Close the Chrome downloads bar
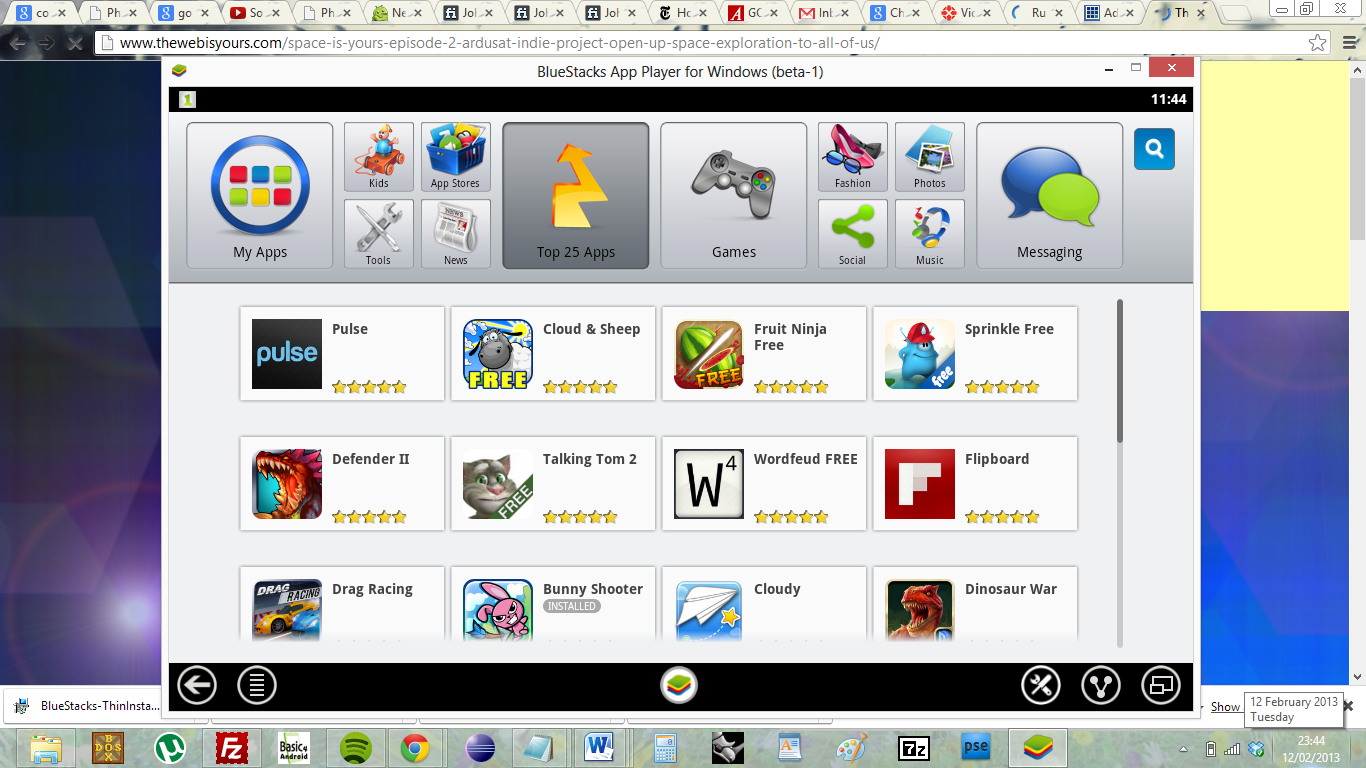 1348,706
